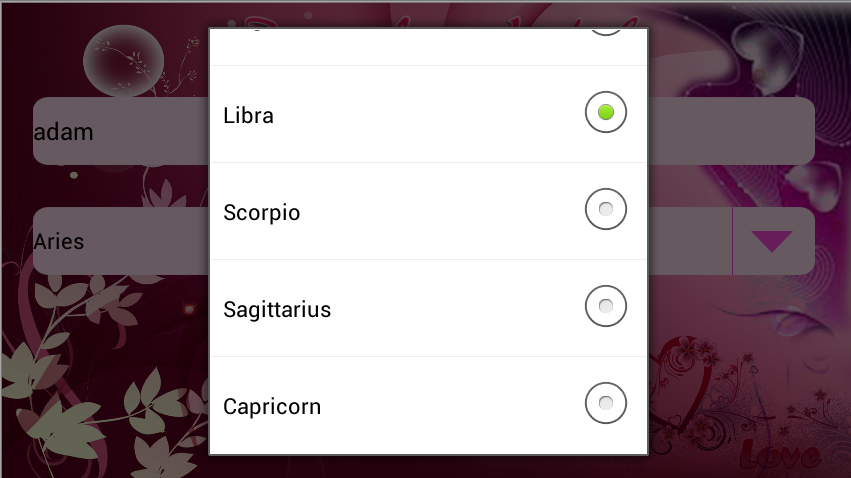The height and width of the screenshot is (478, 851).
Task: Select the Capricorn radio button
Action: (606, 403)
